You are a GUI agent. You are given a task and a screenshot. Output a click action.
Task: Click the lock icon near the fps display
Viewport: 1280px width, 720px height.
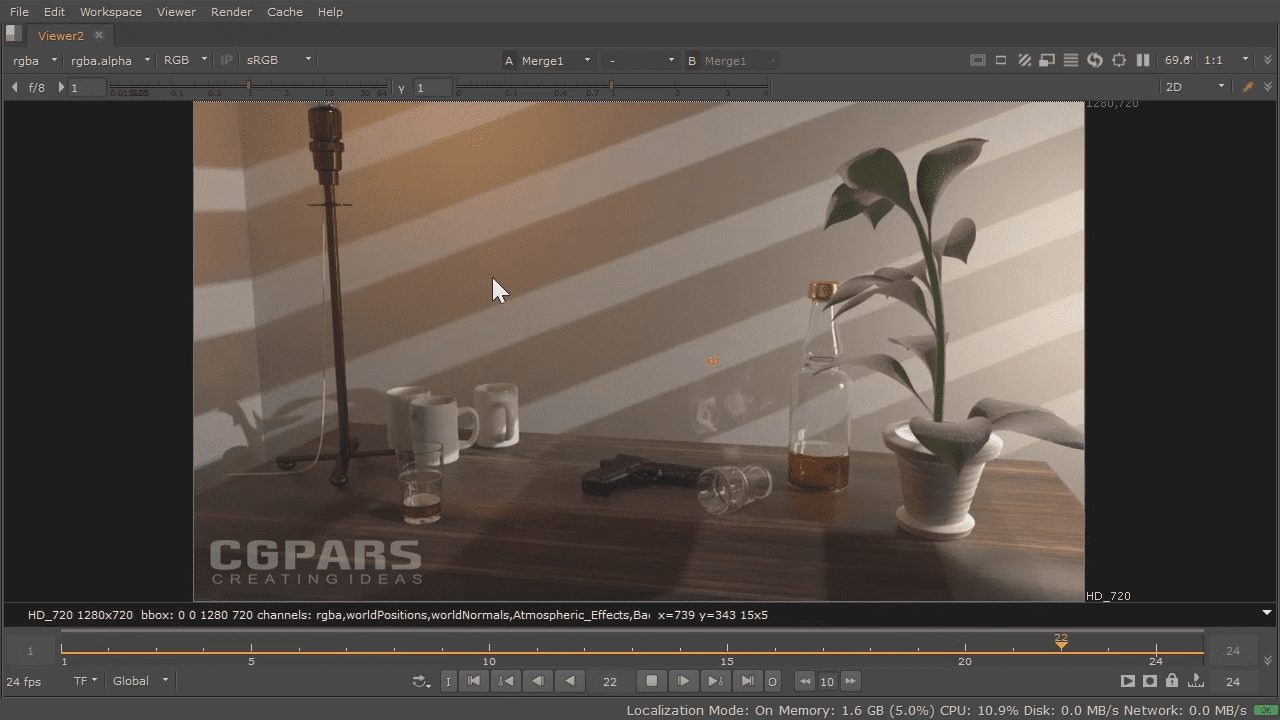[x=1172, y=681]
